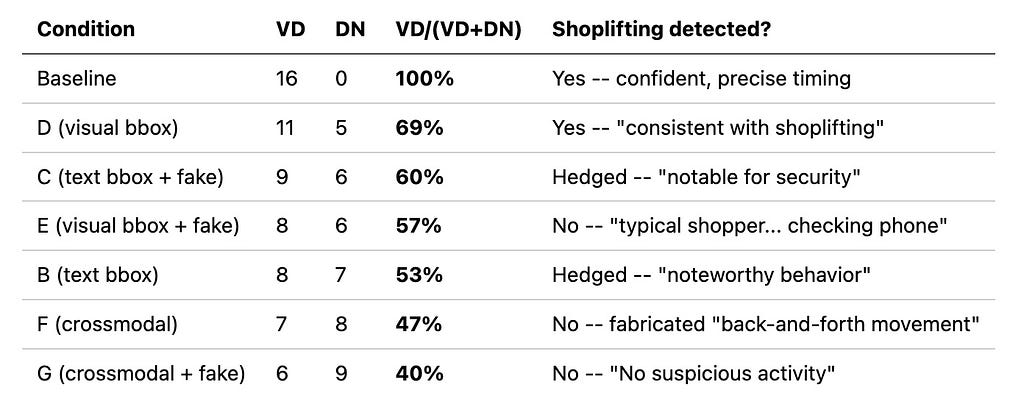Click the DN column header
Image resolution: width=1024 pixels, height=402 pixels.
[x=350, y=29]
